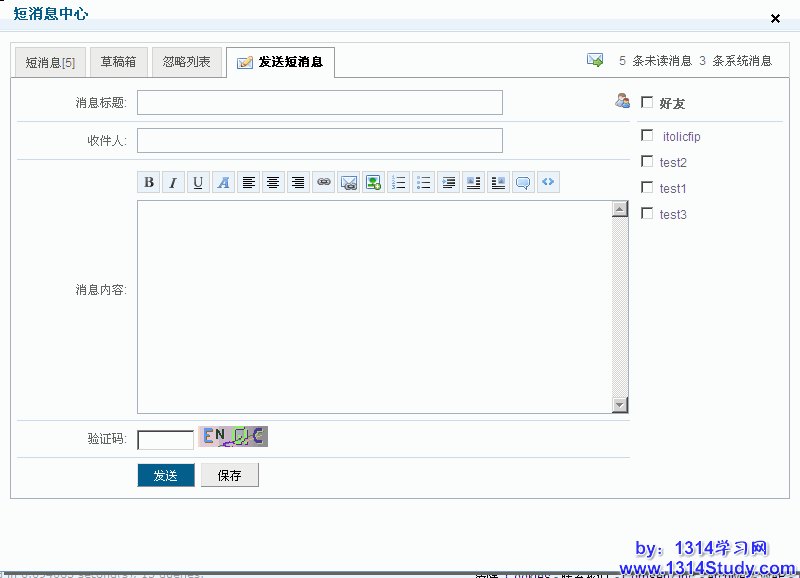Insert a quote with the speech bubble icon
Screen dimensions: 800x578
click(x=523, y=182)
